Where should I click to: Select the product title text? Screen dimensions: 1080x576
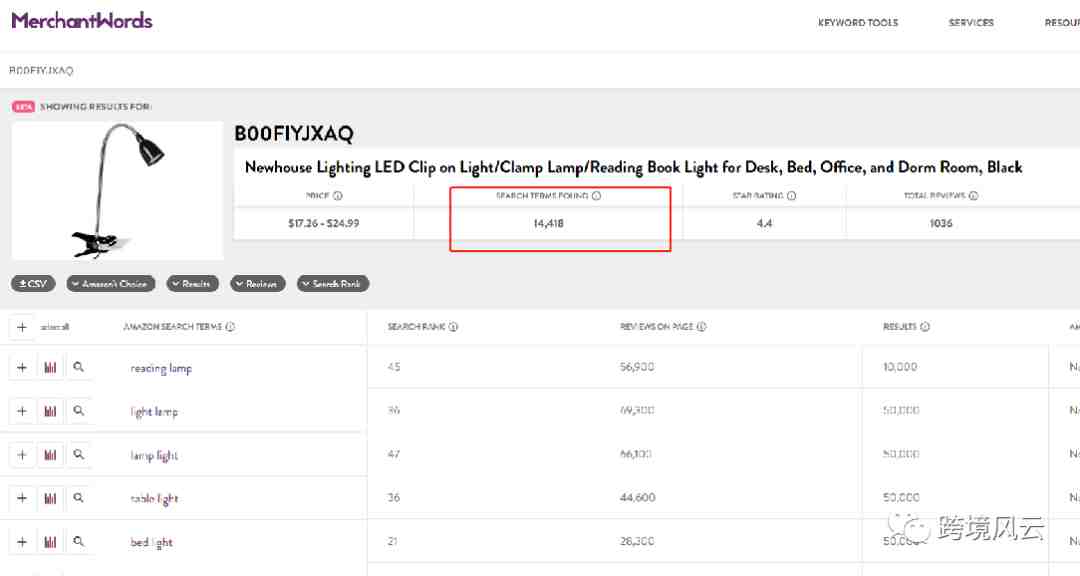coord(634,167)
